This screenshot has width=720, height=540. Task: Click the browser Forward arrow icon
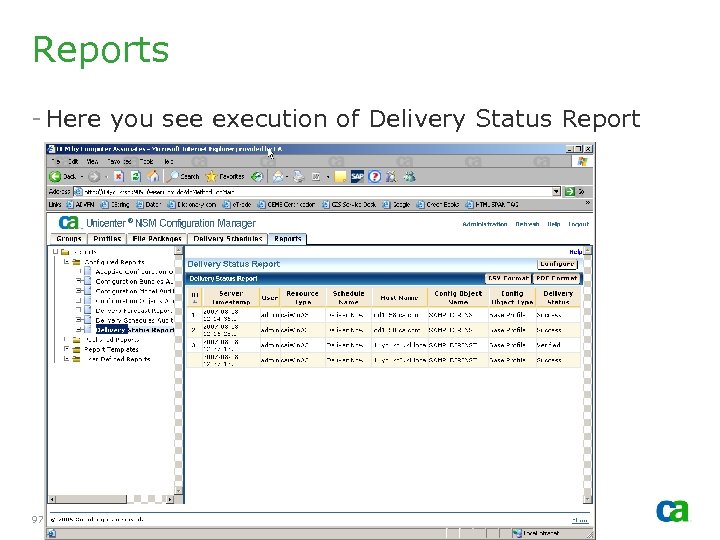point(94,176)
